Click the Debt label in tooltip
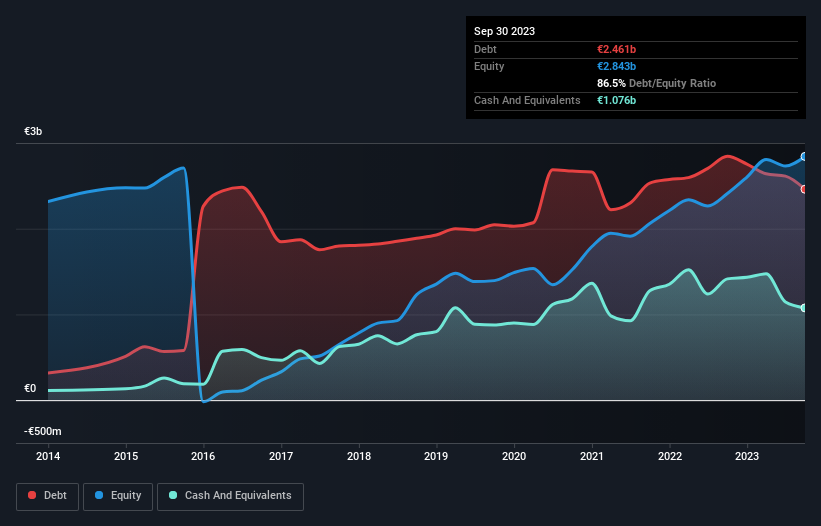Viewport: 821px width, 526px height. coord(485,49)
